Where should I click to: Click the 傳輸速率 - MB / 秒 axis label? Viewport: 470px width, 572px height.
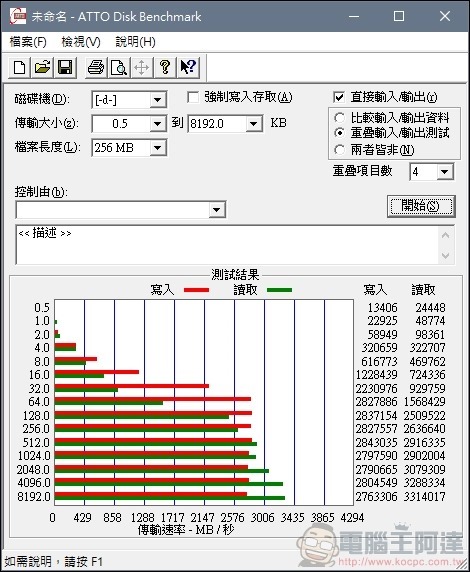coord(186,529)
